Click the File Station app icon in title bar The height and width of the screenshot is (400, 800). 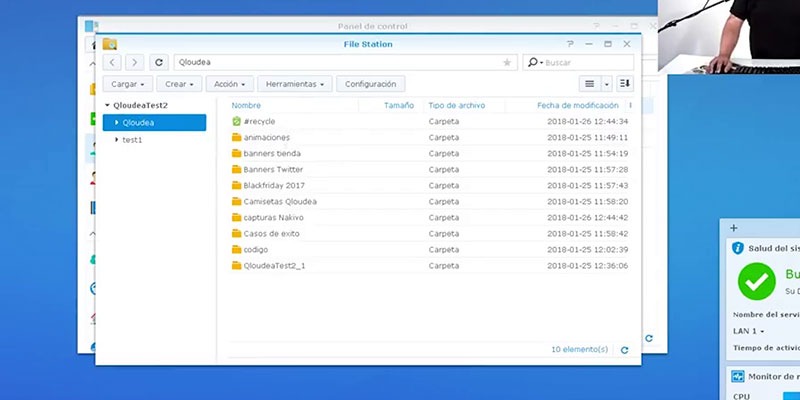[110, 44]
